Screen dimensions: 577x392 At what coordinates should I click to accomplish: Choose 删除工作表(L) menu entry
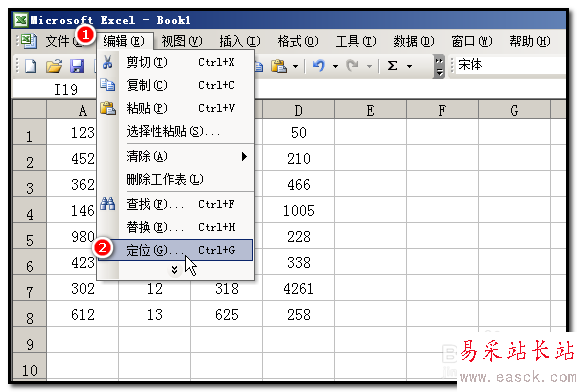[x=176, y=179]
